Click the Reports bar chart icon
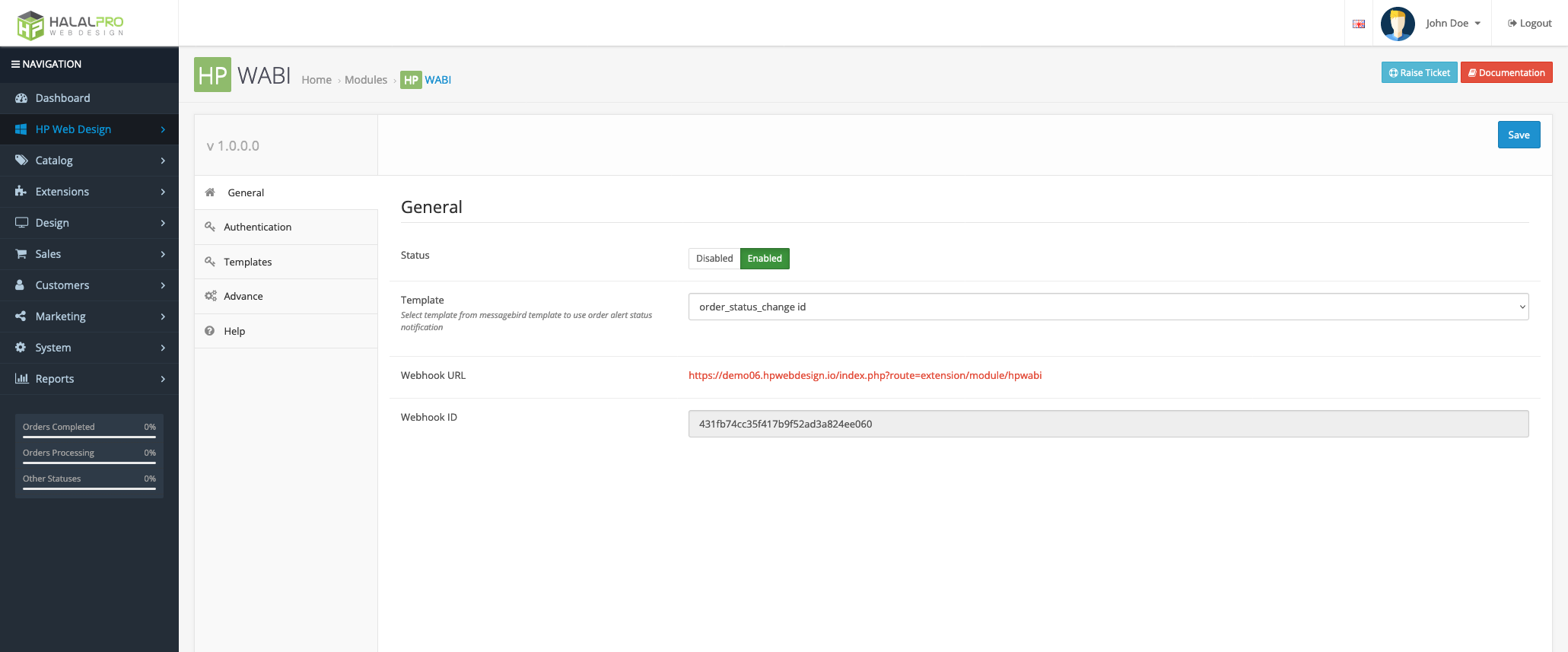This screenshot has width=1568, height=652. (21, 379)
